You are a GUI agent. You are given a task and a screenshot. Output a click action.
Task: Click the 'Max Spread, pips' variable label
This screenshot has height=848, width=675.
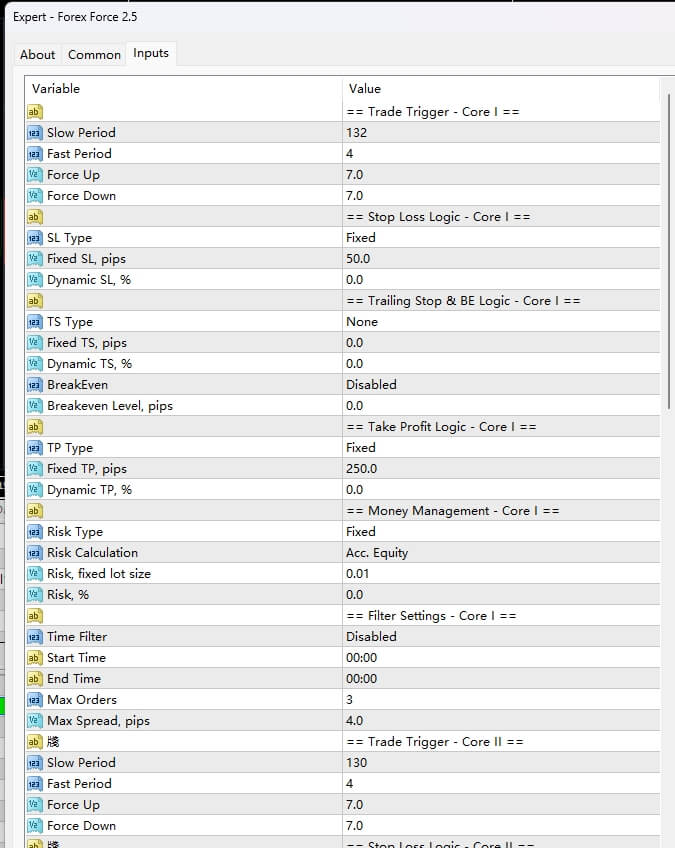click(98, 721)
